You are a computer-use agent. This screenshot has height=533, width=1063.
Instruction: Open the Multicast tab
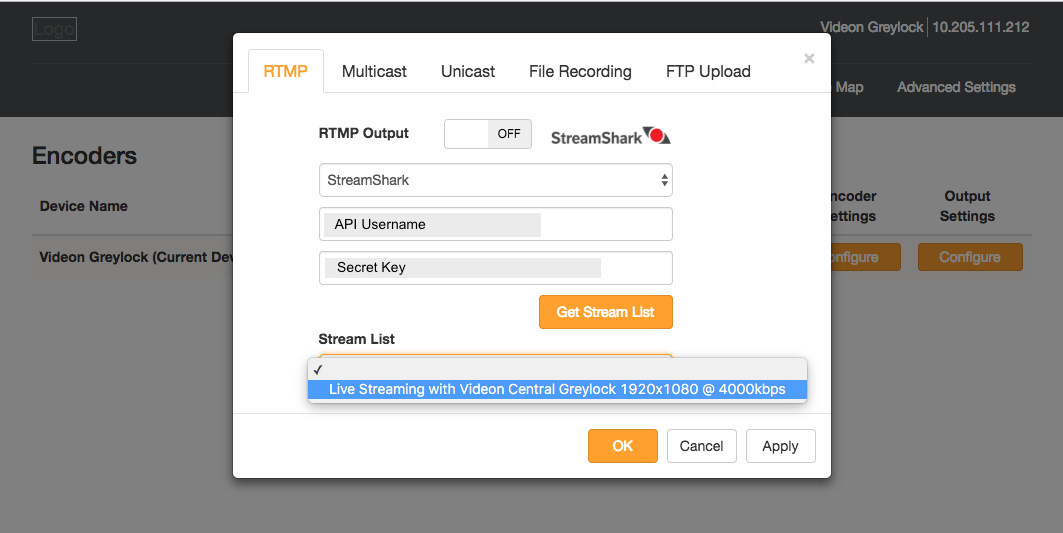[x=374, y=71]
